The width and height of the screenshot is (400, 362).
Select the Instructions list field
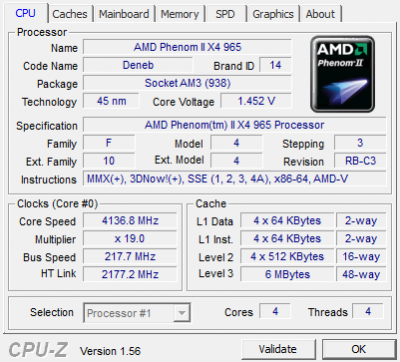(x=235, y=179)
